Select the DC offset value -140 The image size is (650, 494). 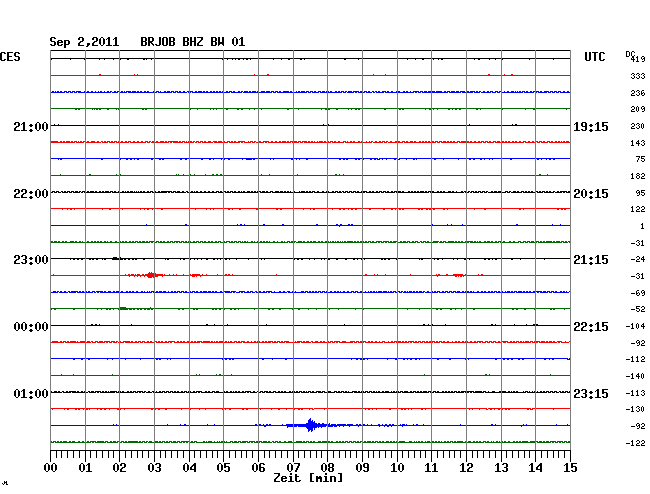coord(635,376)
